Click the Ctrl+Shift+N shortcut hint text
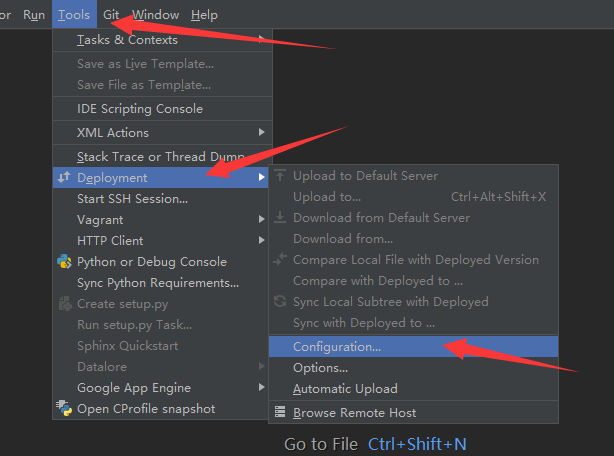 [x=417, y=444]
